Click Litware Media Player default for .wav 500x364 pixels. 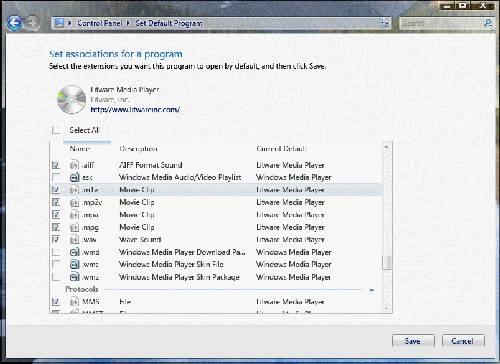coord(290,240)
